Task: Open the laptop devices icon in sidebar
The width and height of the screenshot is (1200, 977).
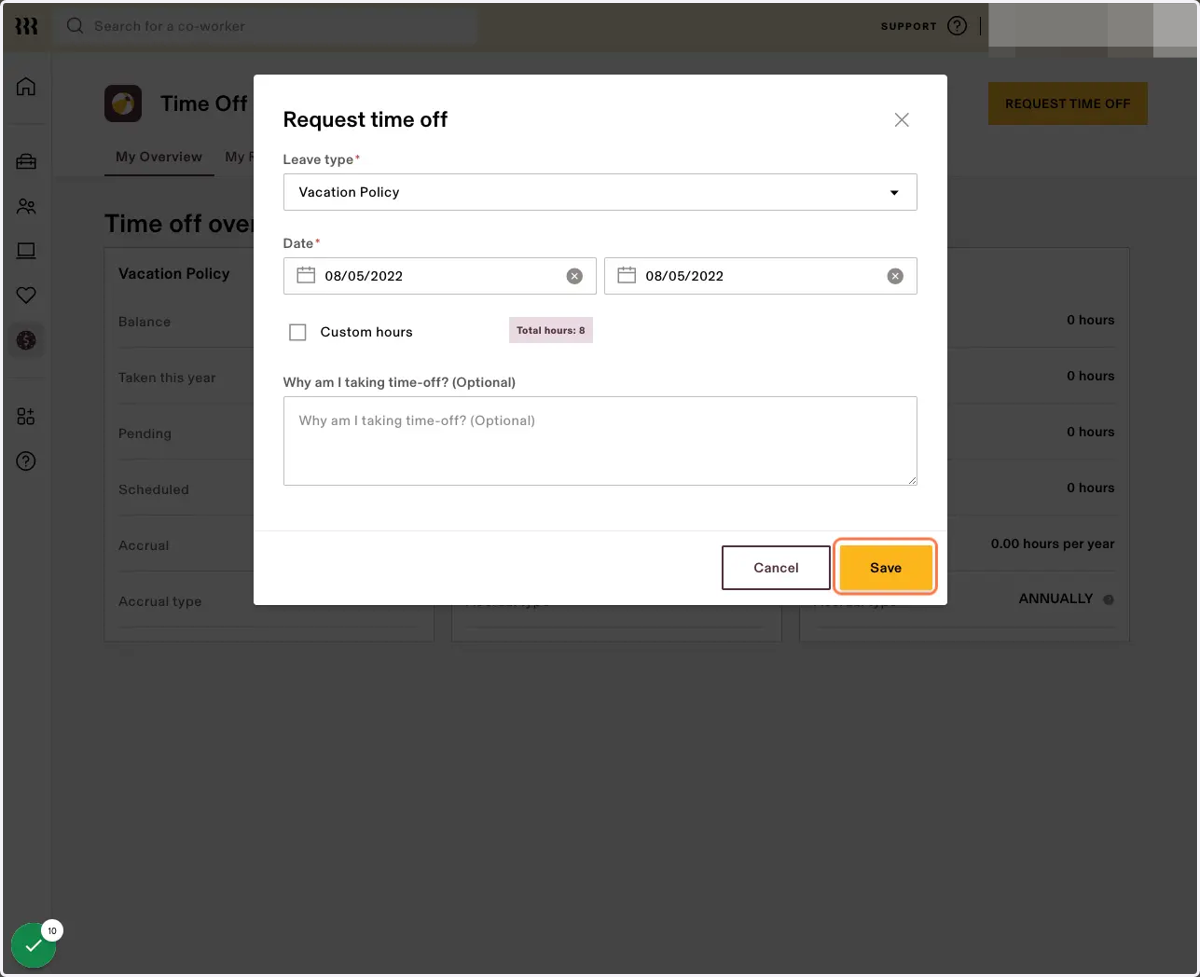Action: click(26, 251)
